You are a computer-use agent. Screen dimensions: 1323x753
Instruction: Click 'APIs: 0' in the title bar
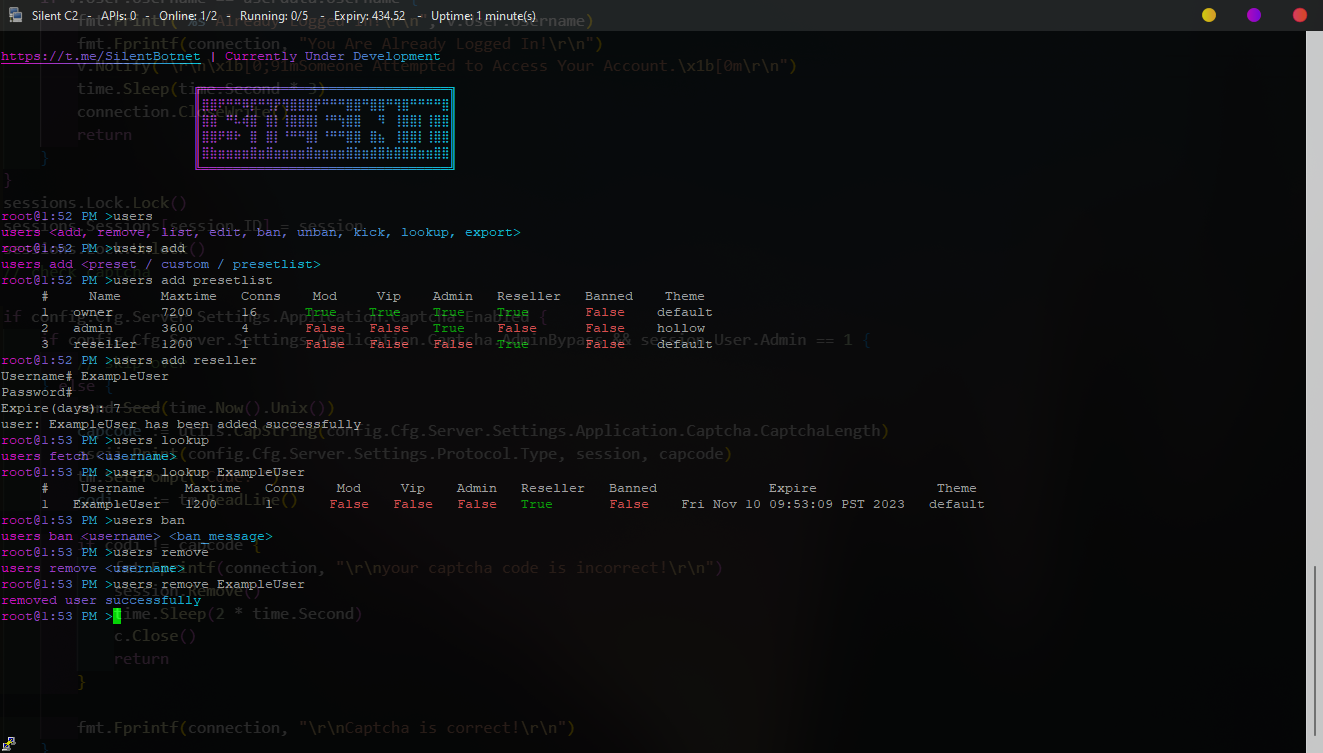[118, 15]
